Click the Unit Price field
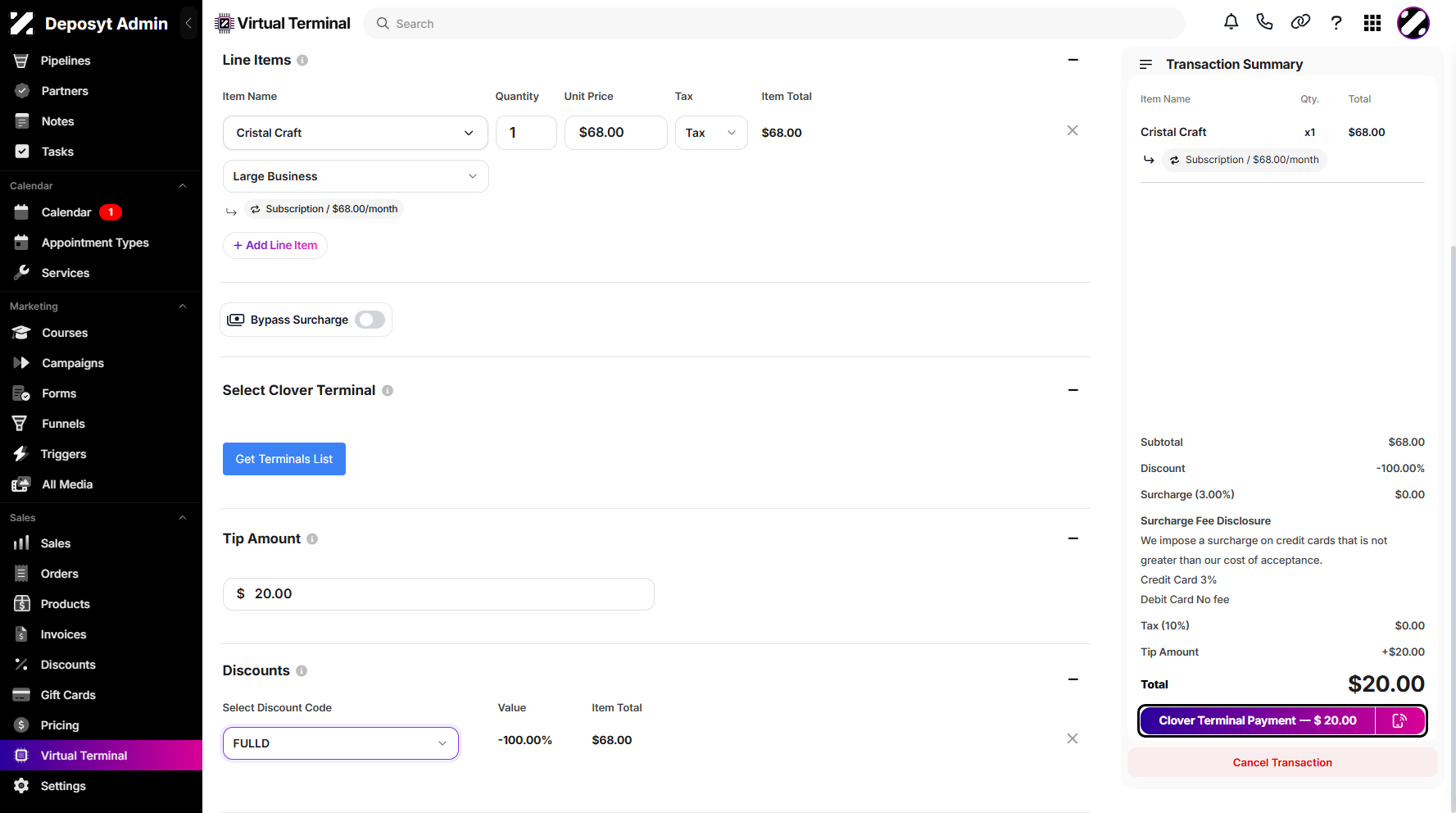1456x813 pixels. [616, 133]
